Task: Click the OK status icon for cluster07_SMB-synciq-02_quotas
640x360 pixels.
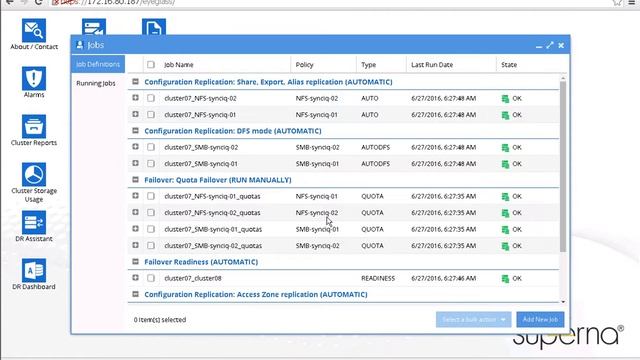Action: (x=505, y=246)
